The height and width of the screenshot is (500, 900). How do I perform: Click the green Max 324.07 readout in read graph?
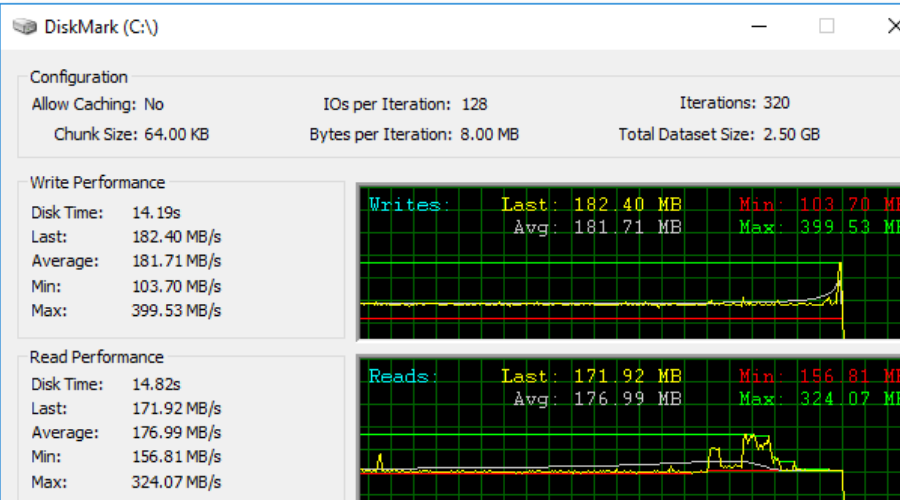tap(819, 399)
